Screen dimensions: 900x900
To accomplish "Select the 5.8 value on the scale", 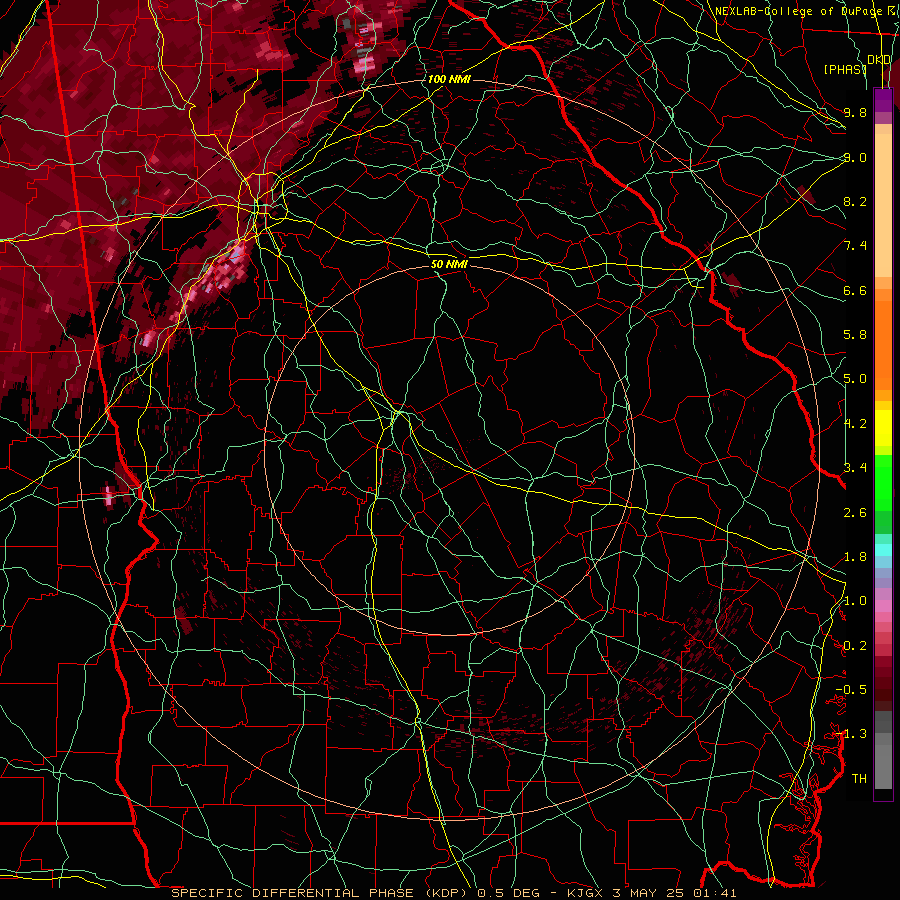I will [x=855, y=335].
